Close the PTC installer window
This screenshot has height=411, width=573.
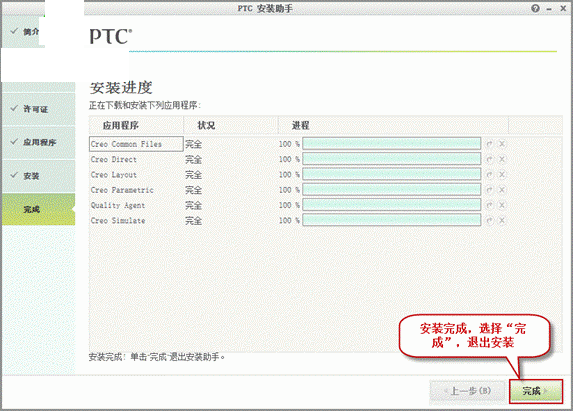click(x=563, y=8)
